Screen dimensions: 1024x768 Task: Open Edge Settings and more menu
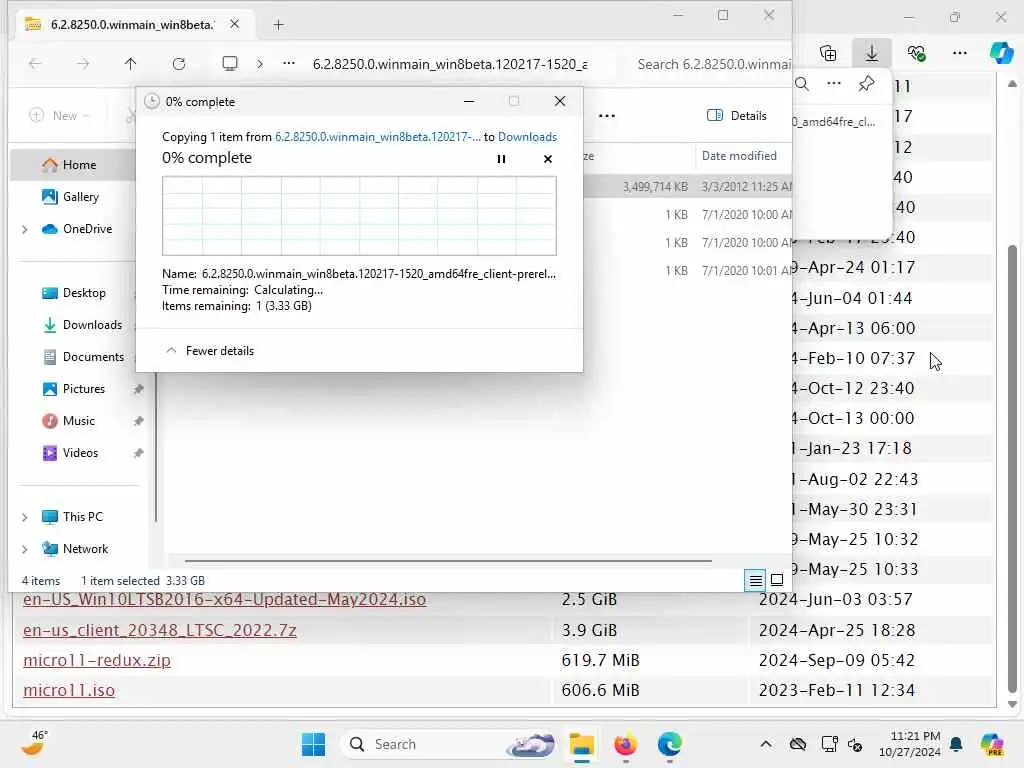click(960, 53)
